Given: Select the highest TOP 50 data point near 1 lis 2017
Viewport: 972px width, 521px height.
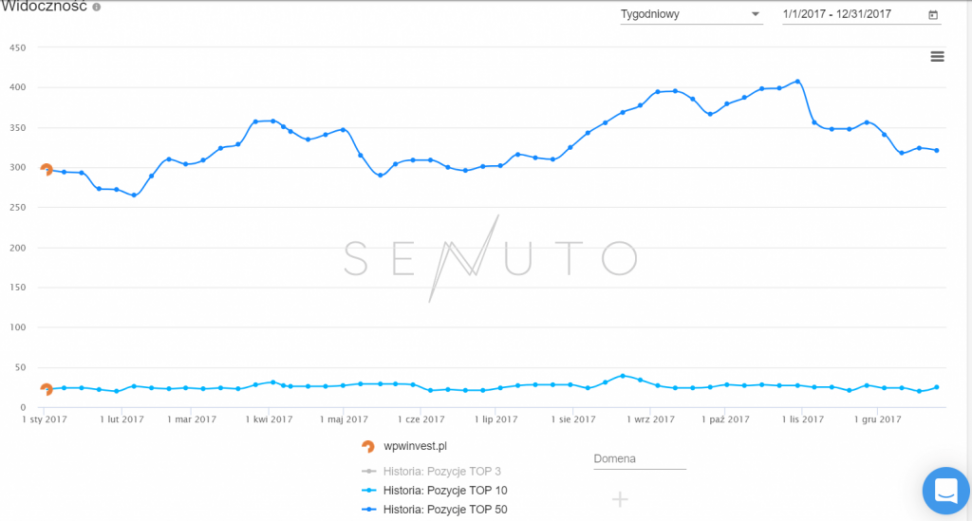Looking at the screenshot, I should (797, 81).
